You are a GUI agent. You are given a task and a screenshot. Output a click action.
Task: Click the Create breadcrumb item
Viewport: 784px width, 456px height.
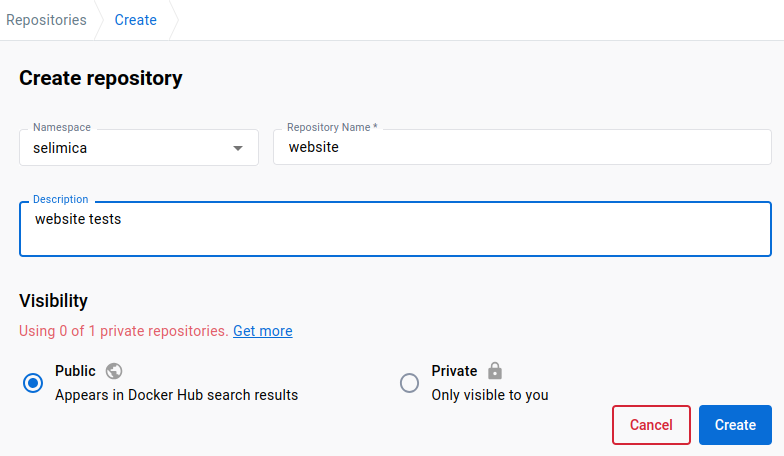136,20
